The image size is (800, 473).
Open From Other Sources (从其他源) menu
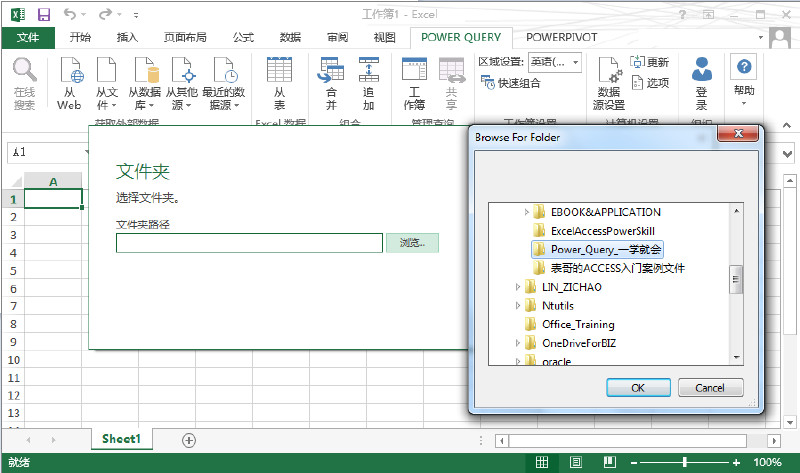point(182,84)
